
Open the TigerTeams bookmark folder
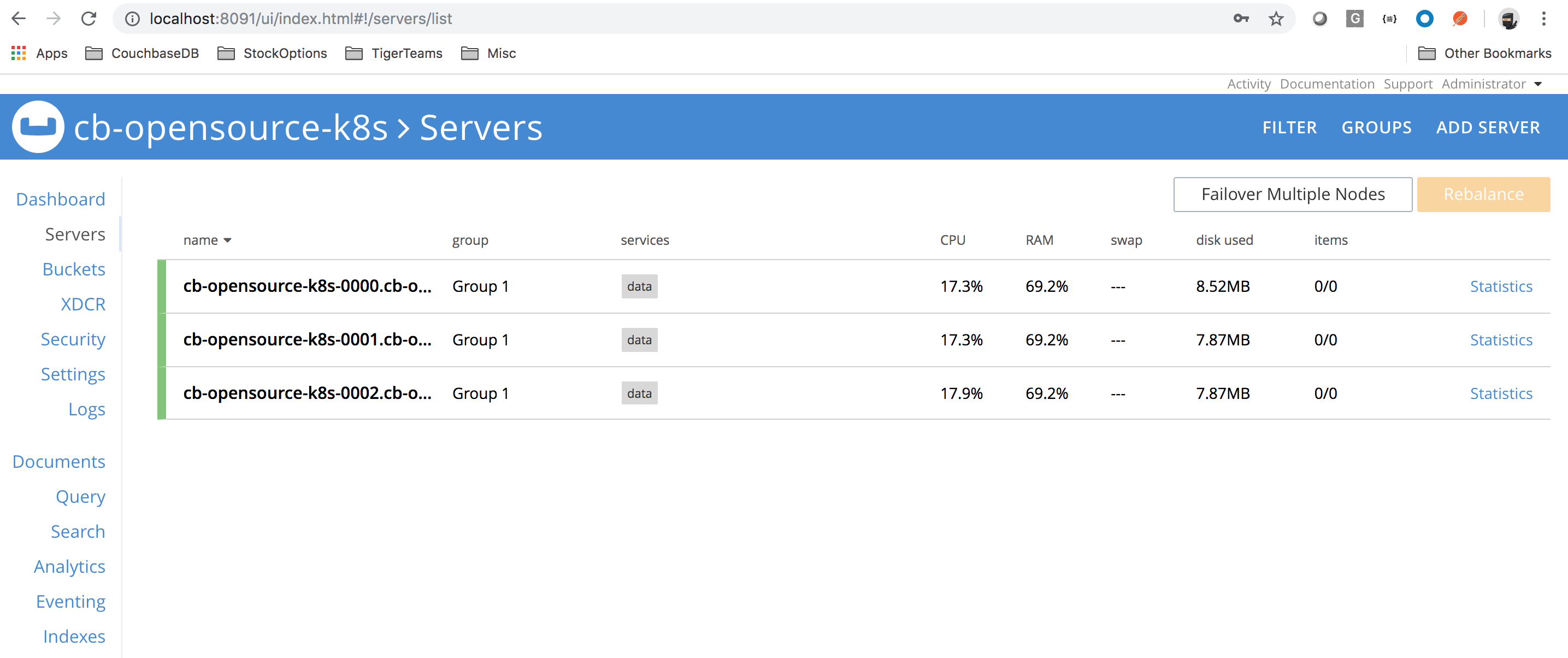[x=394, y=54]
